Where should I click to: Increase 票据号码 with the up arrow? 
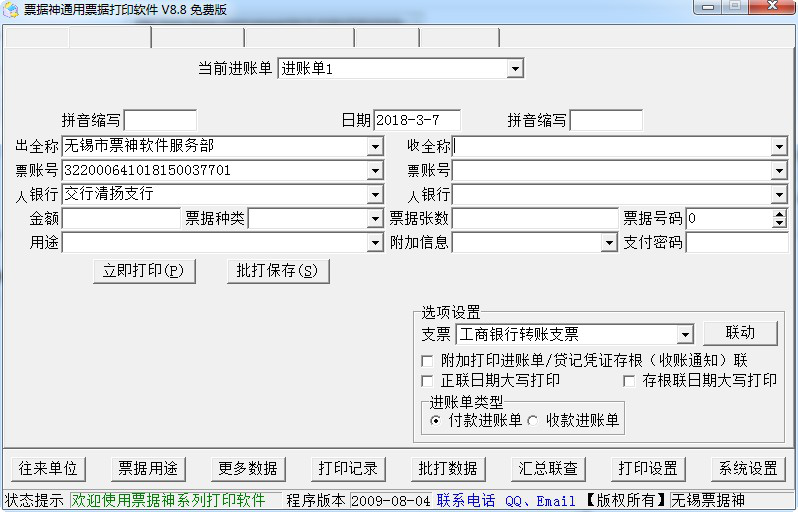780,214
